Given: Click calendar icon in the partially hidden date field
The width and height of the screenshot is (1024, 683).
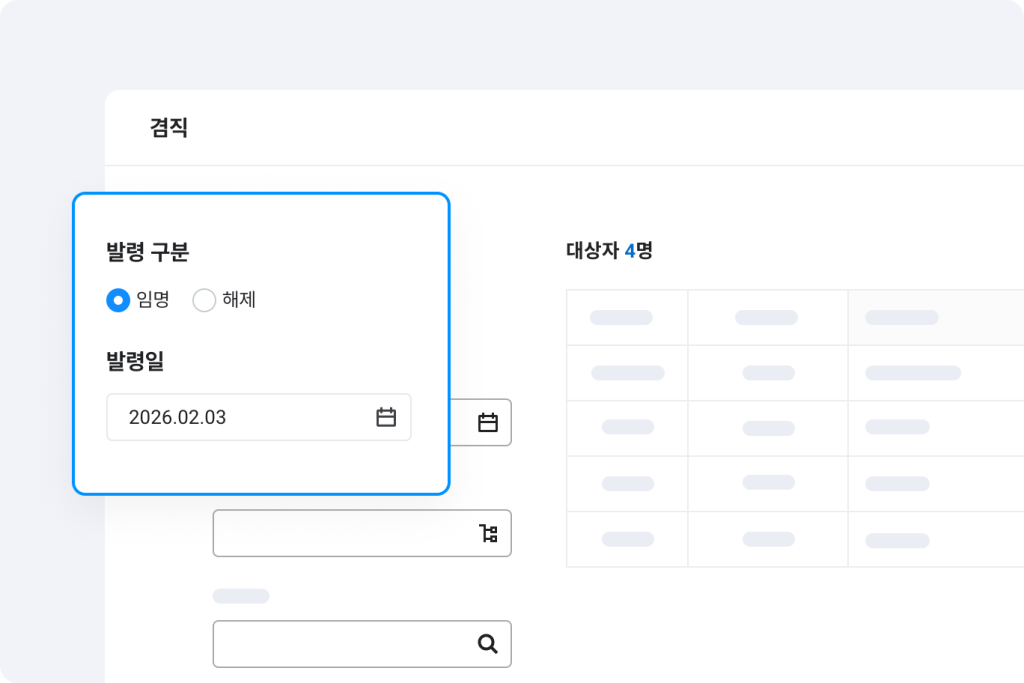Looking at the screenshot, I should (488, 423).
